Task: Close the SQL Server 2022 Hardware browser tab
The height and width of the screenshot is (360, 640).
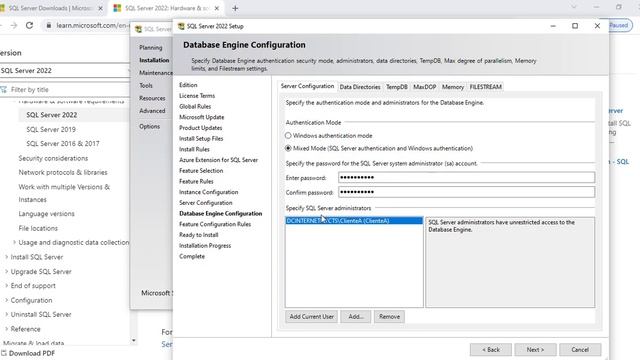Action: (x=217, y=8)
